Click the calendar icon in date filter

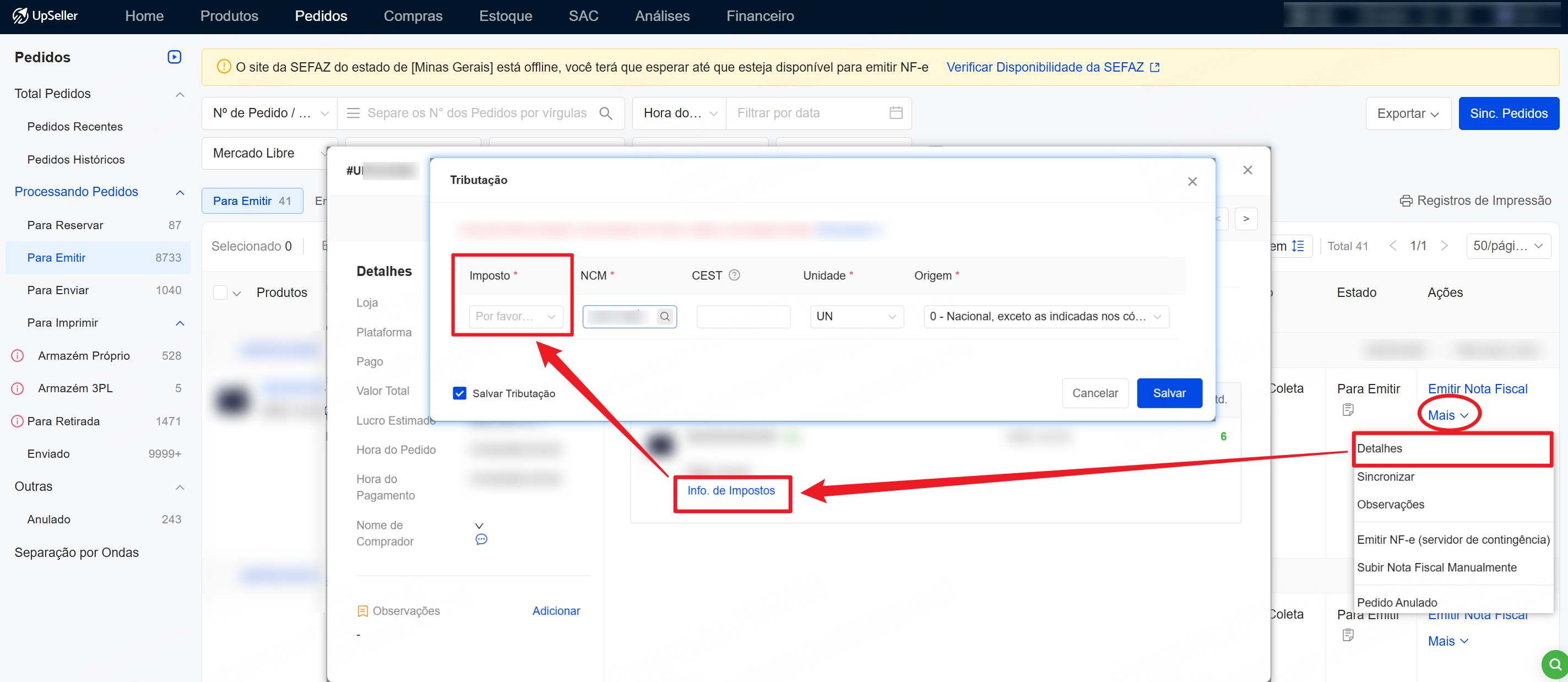point(896,112)
